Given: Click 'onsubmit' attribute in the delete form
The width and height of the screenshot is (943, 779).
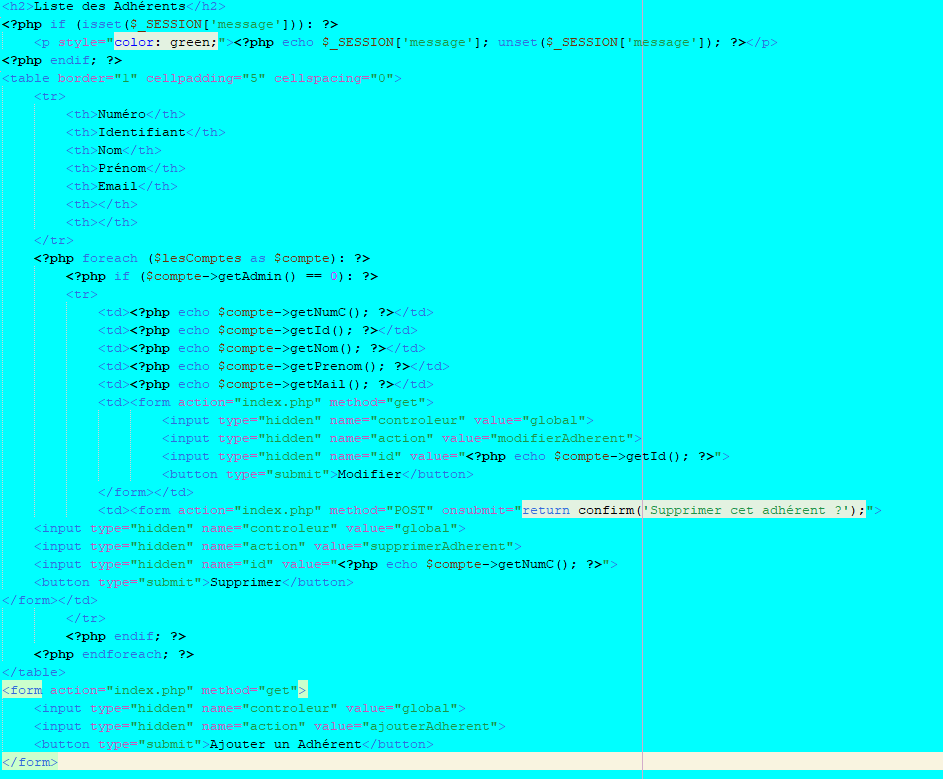Looking at the screenshot, I should click(473, 511).
